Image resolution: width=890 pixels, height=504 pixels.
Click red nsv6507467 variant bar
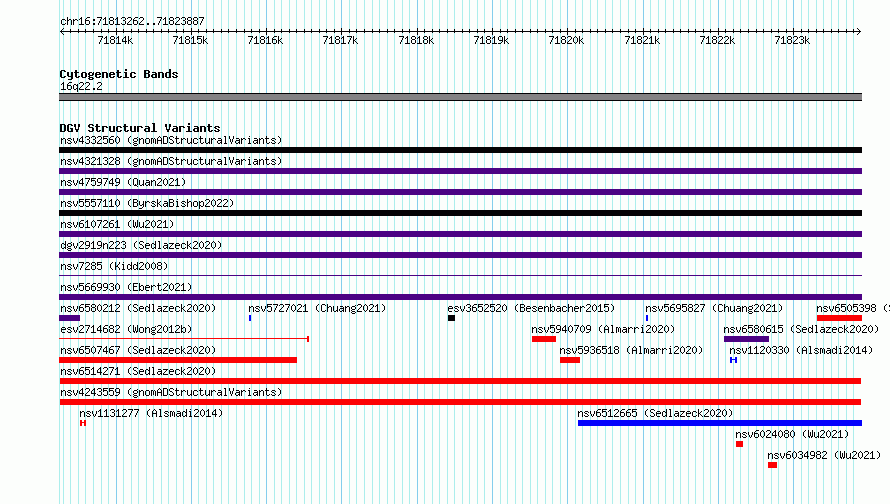[178, 360]
